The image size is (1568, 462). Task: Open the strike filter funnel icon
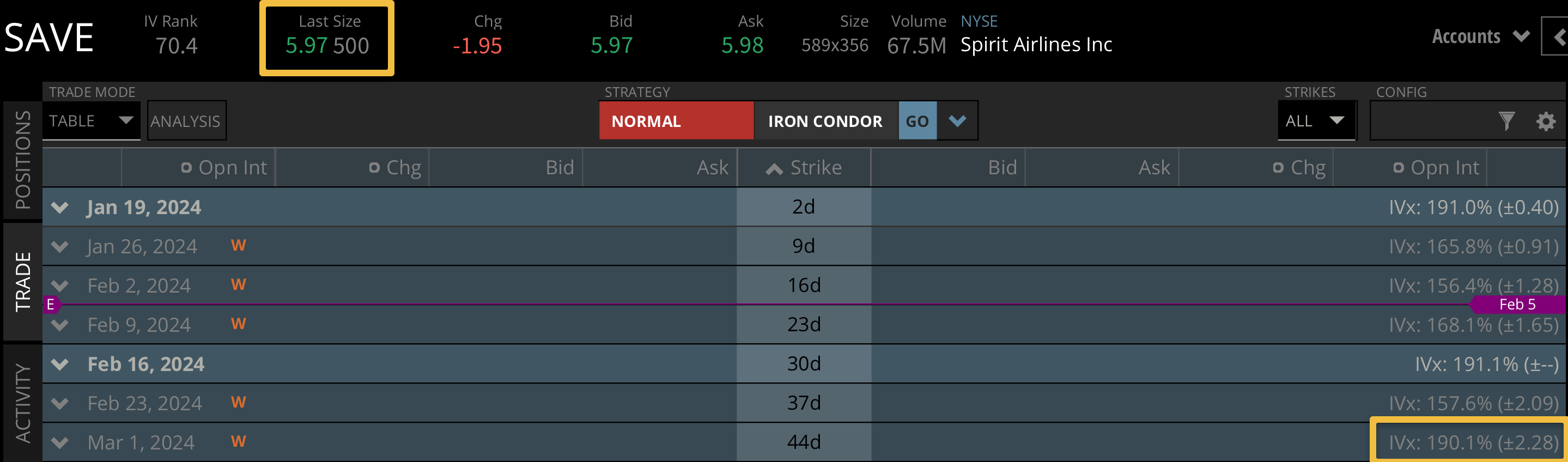pyautogui.click(x=1506, y=121)
